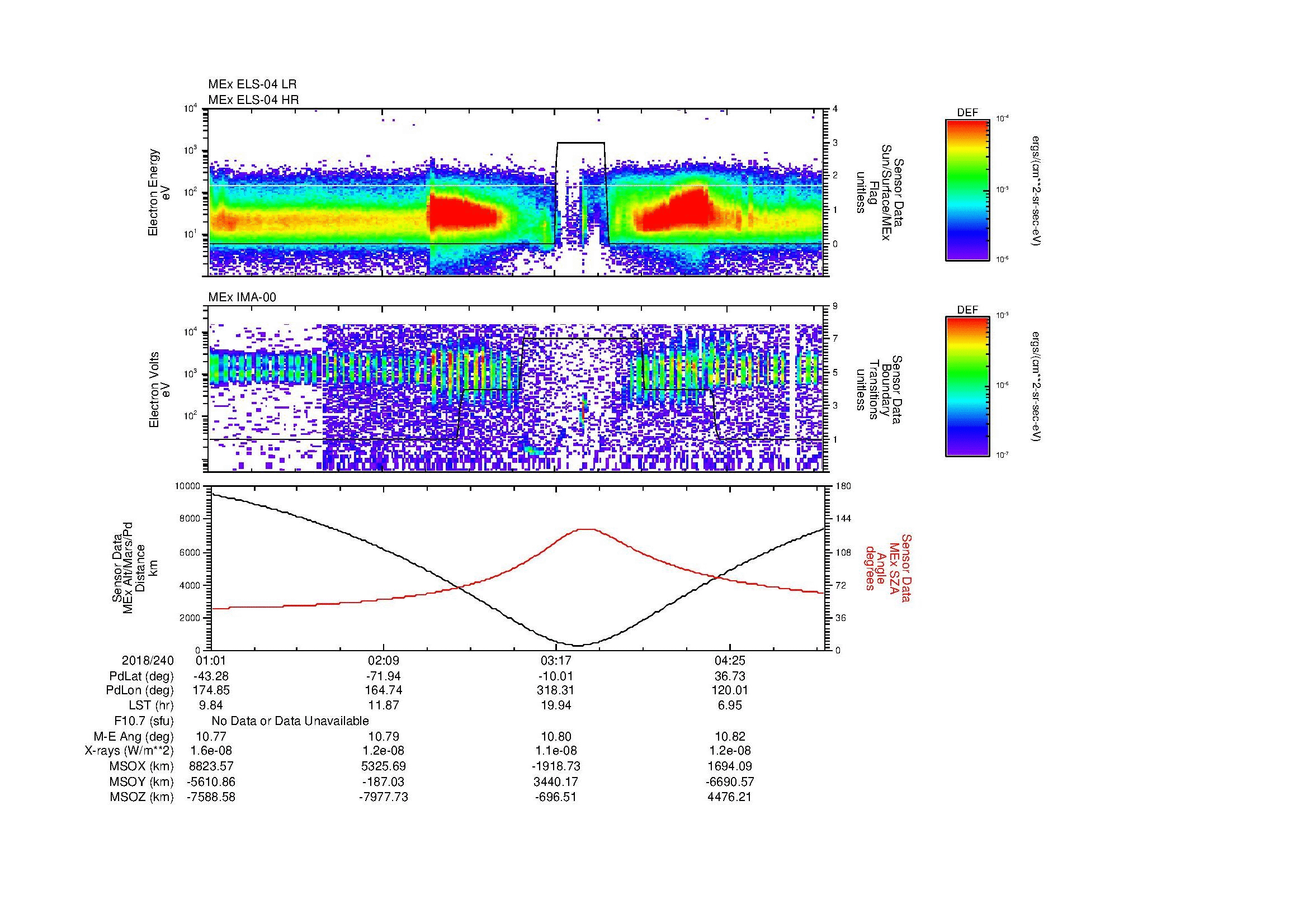Click the SZA curve peak in bottom plot
1308x924 pixels.
coord(587,529)
